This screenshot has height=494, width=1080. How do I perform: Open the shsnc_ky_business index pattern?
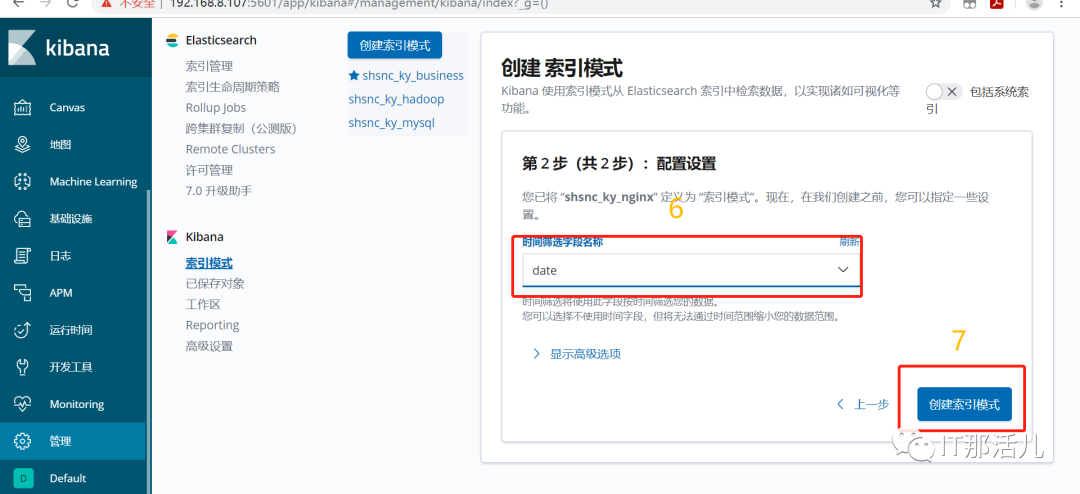413,76
